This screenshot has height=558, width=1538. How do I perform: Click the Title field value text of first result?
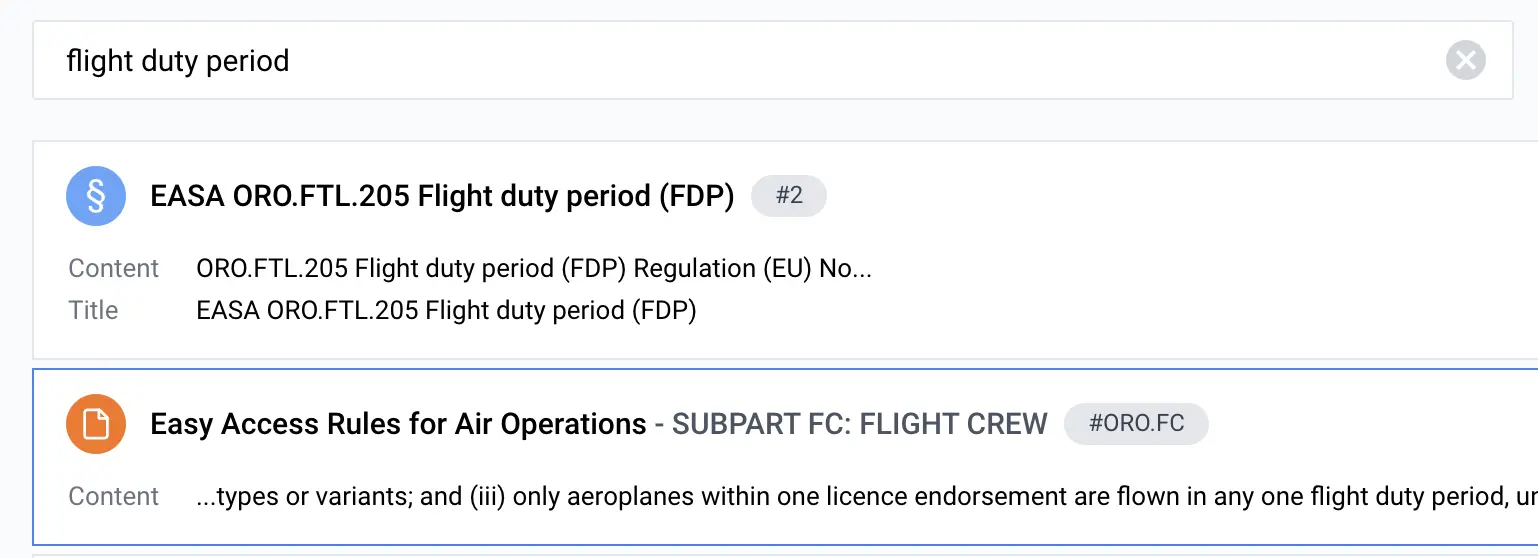pos(446,311)
